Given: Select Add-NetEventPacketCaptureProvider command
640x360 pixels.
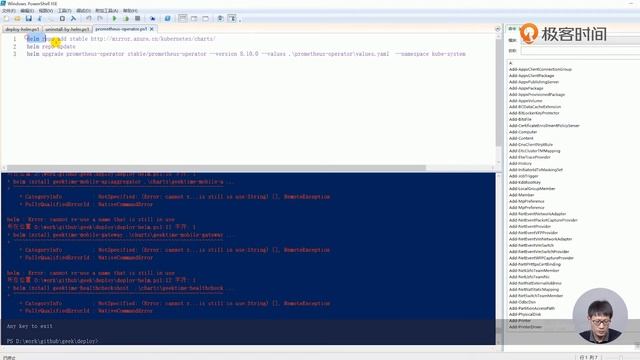Looking at the screenshot, I should (543, 220).
